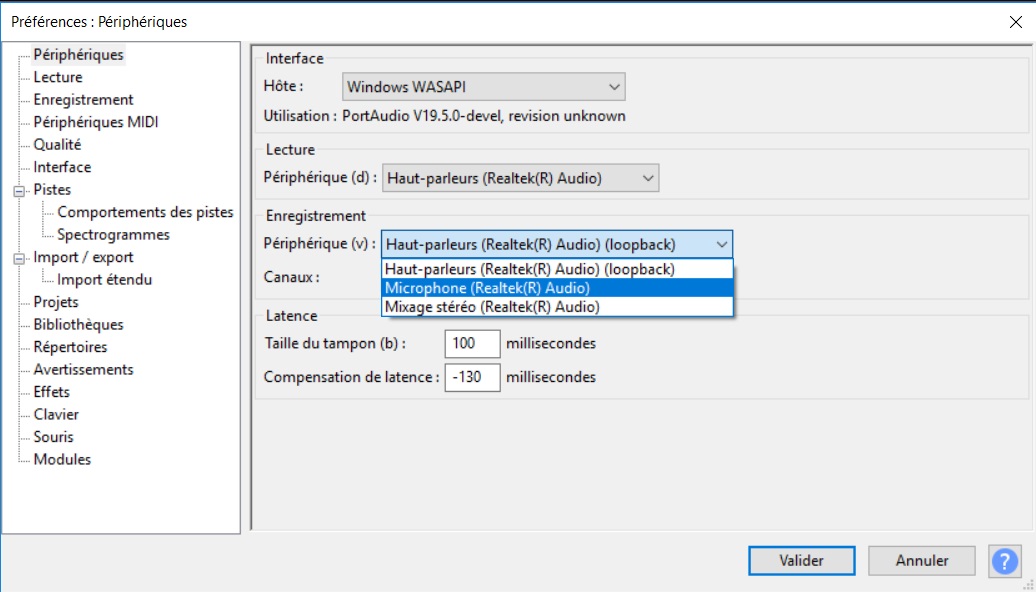Open Spectrogrammes settings in the tree

[x=113, y=235]
